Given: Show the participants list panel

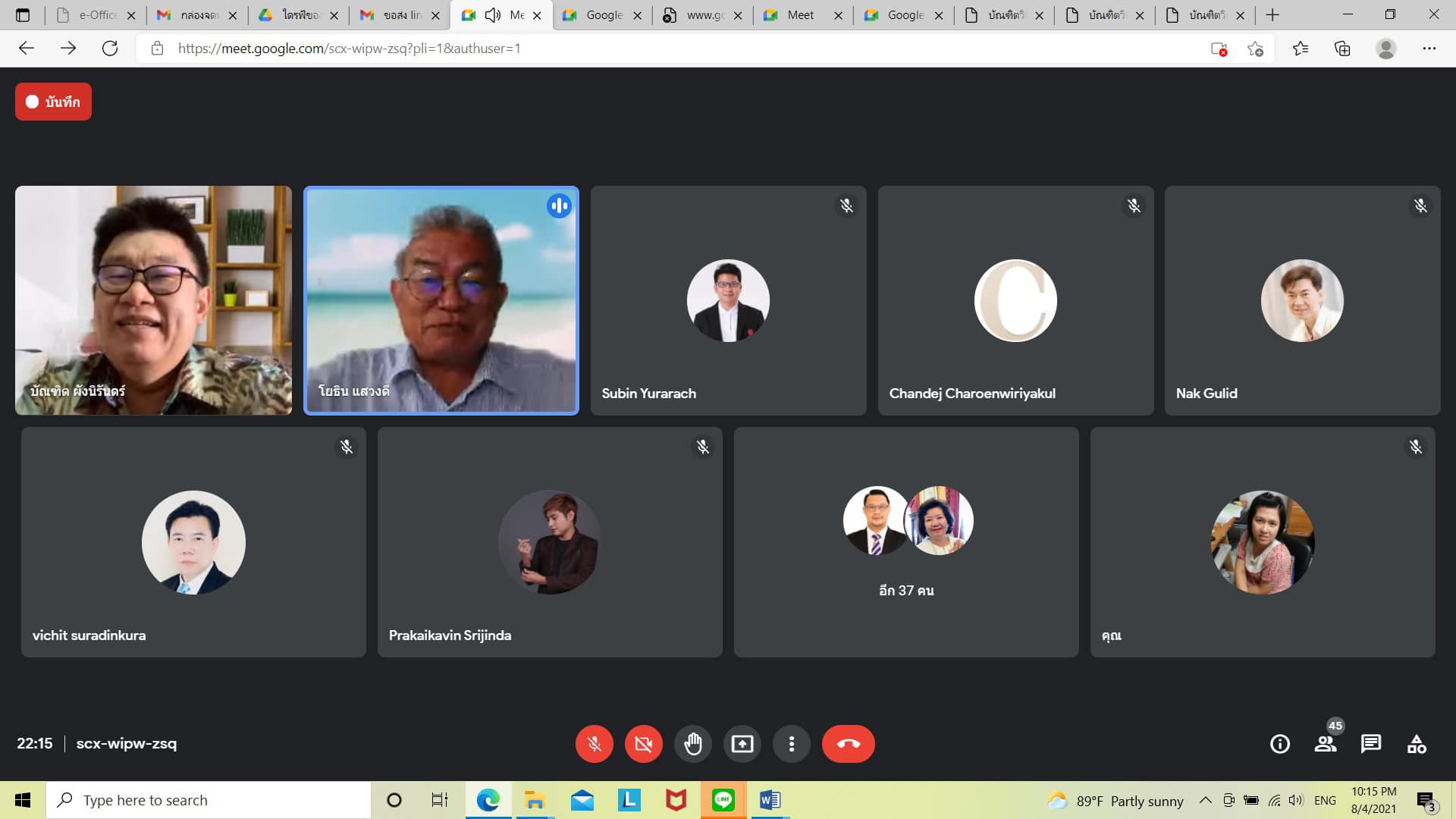Looking at the screenshot, I should (x=1326, y=744).
